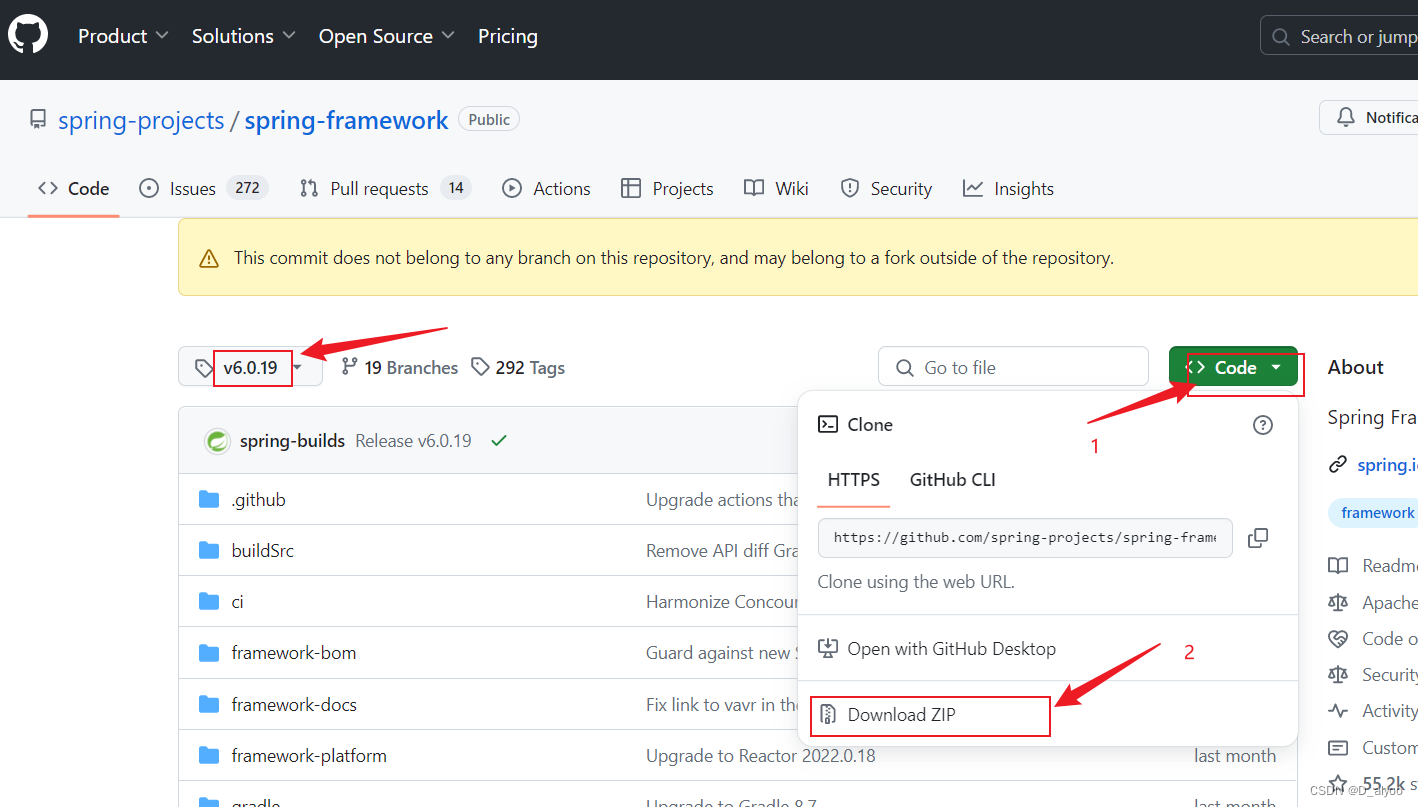The image size is (1418, 807).
Task: Click the spring-projects link
Action: [140, 120]
